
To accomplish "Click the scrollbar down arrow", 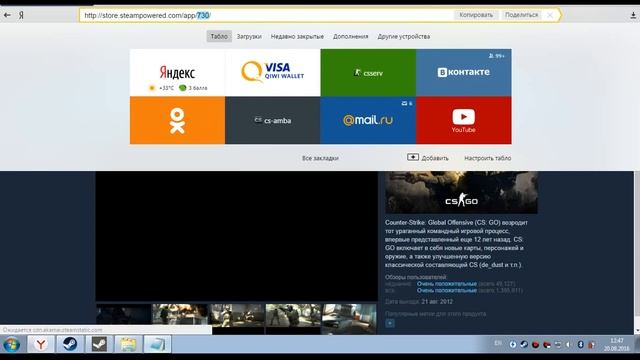I will (637, 330).
